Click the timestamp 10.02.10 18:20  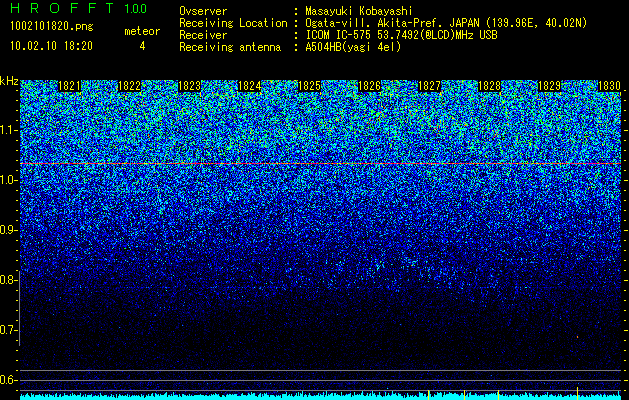51,46
